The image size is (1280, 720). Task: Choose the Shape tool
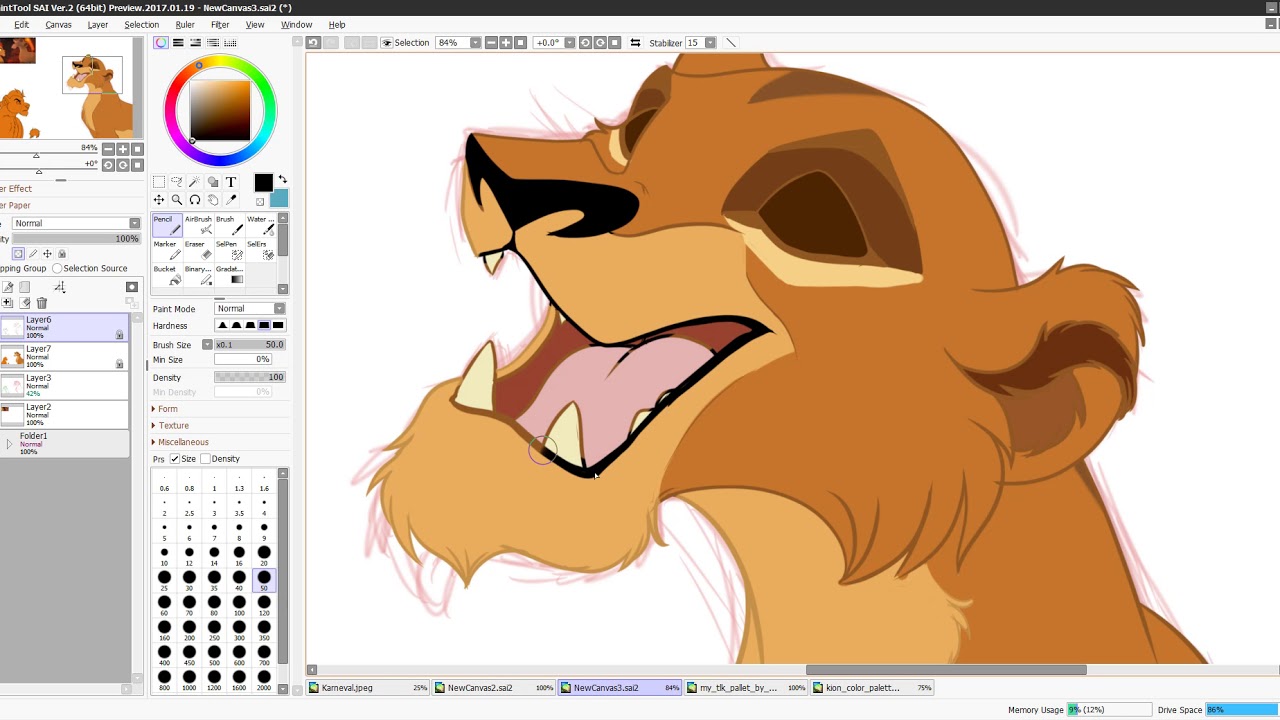[x=213, y=182]
